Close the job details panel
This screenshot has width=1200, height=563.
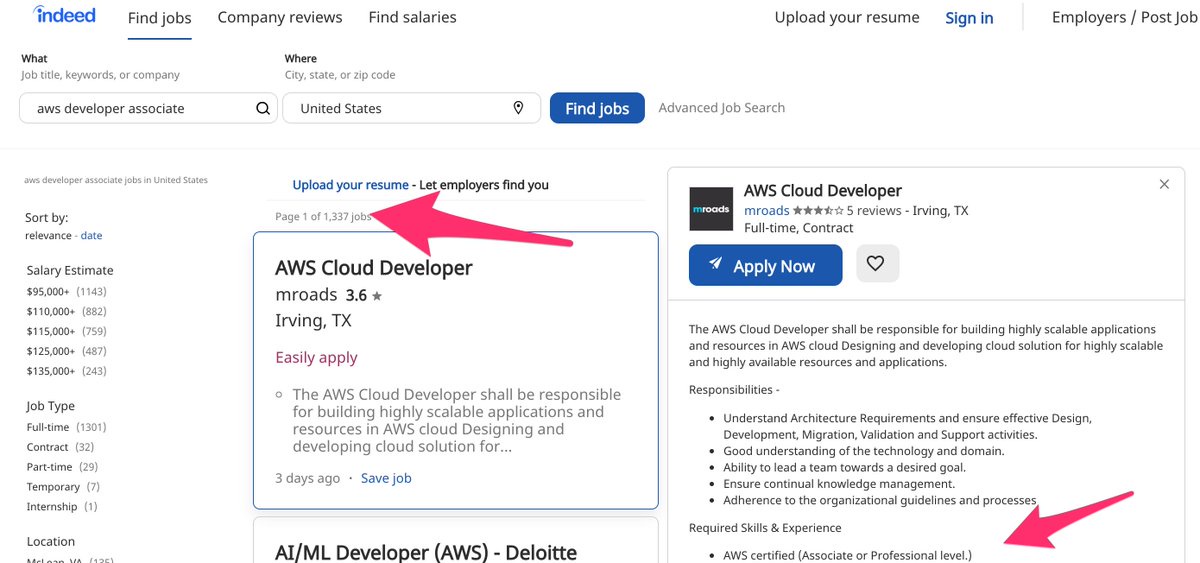coord(1164,184)
